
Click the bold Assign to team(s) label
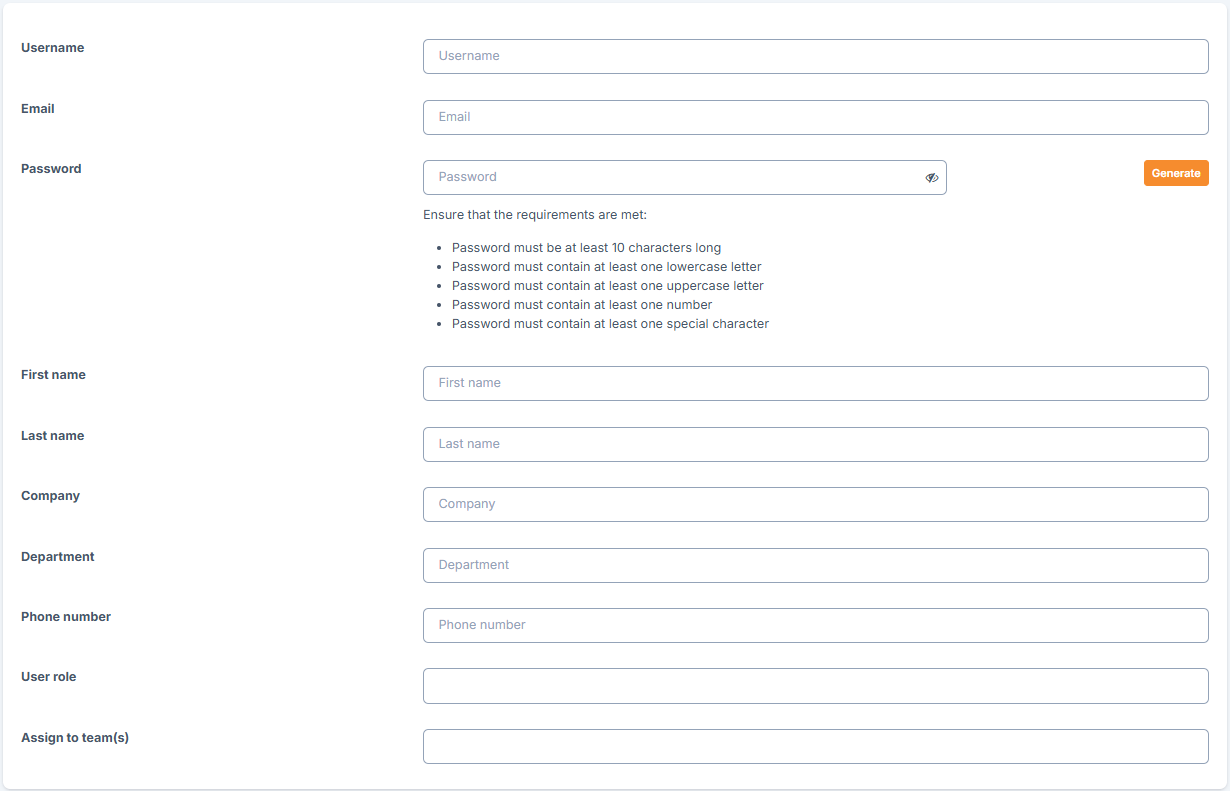click(x=75, y=738)
